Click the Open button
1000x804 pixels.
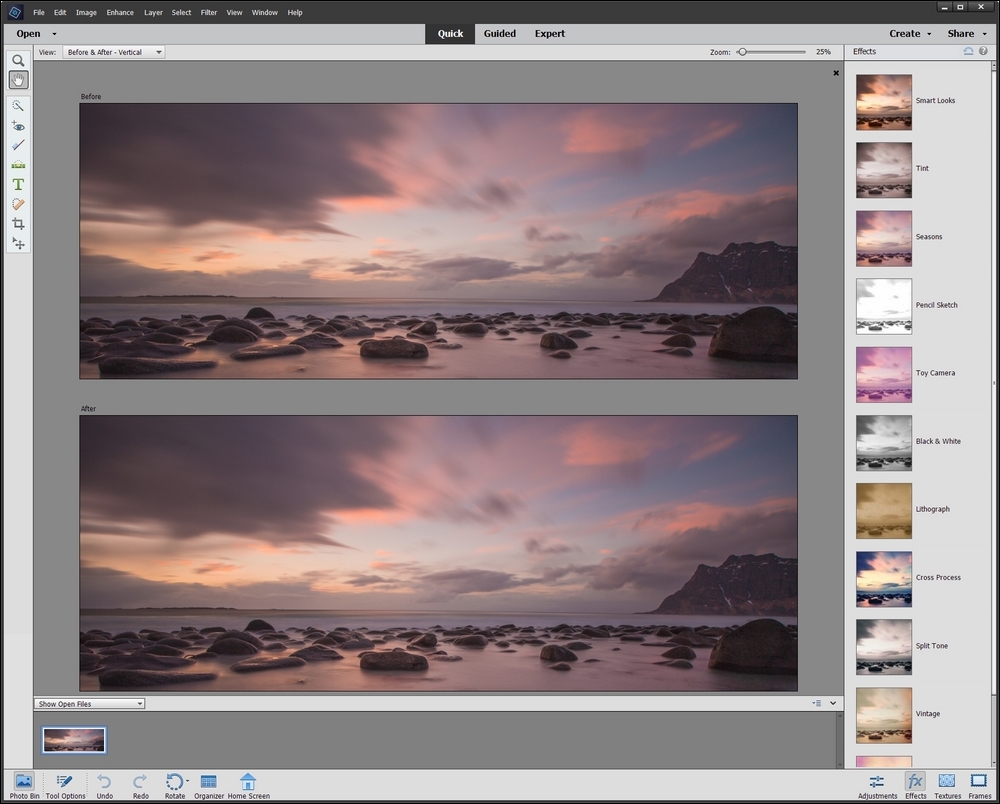point(28,34)
